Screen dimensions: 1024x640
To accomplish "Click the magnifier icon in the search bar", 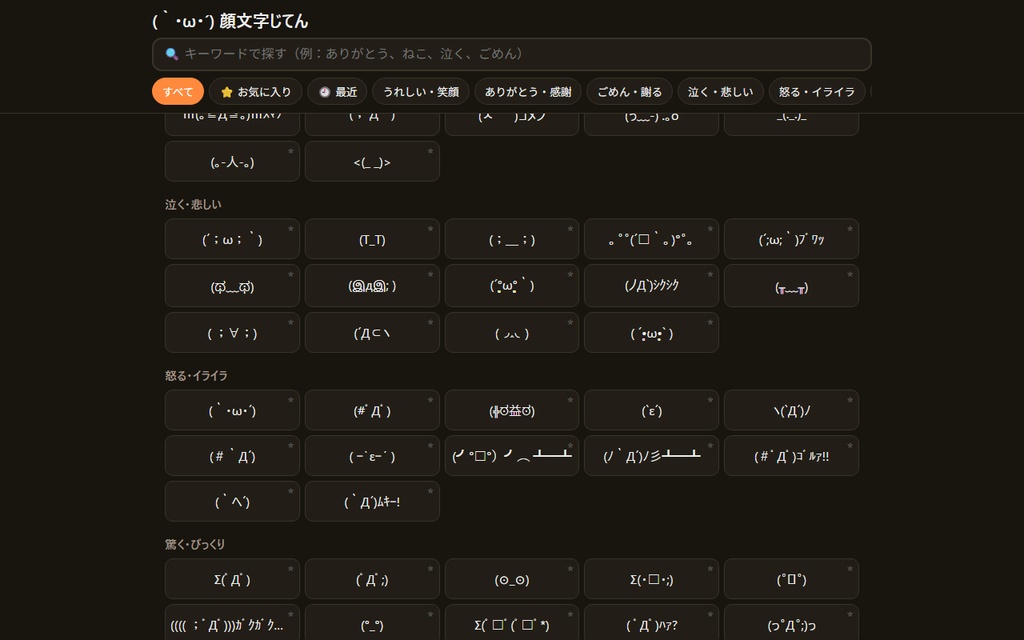I will [172, 54].
